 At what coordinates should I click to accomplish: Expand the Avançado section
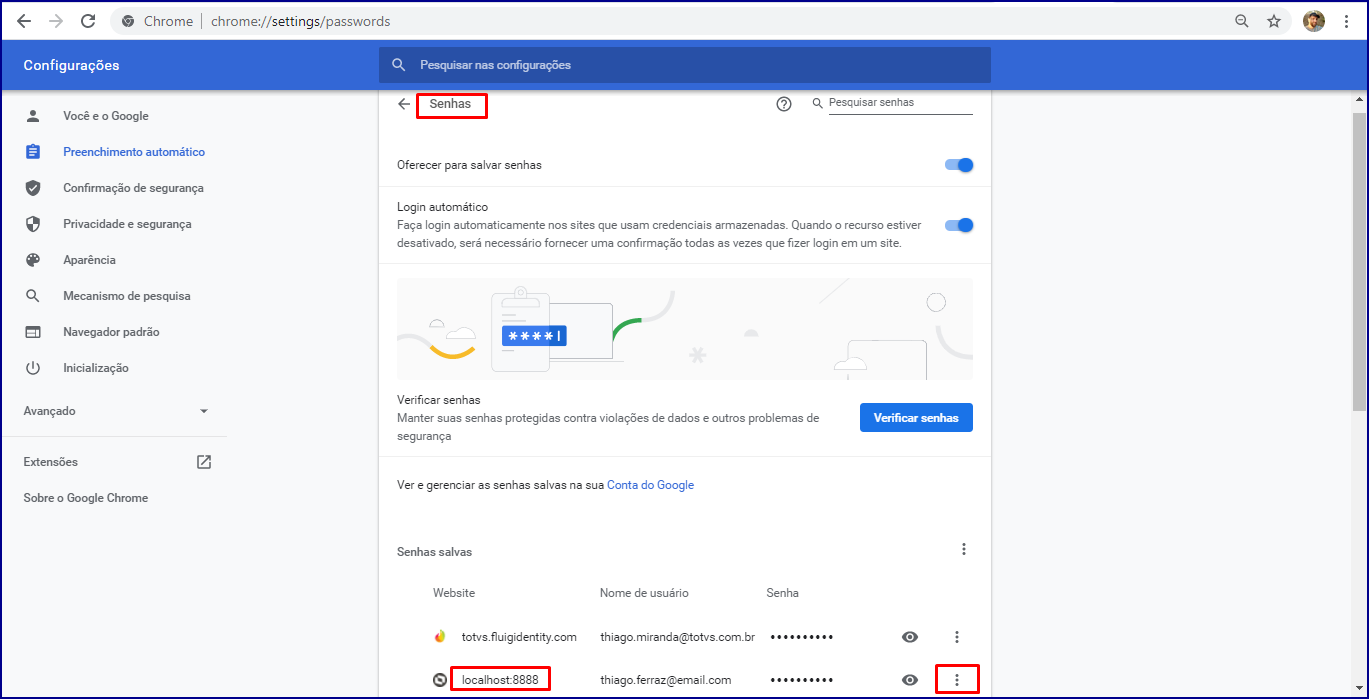coord(116,411)
